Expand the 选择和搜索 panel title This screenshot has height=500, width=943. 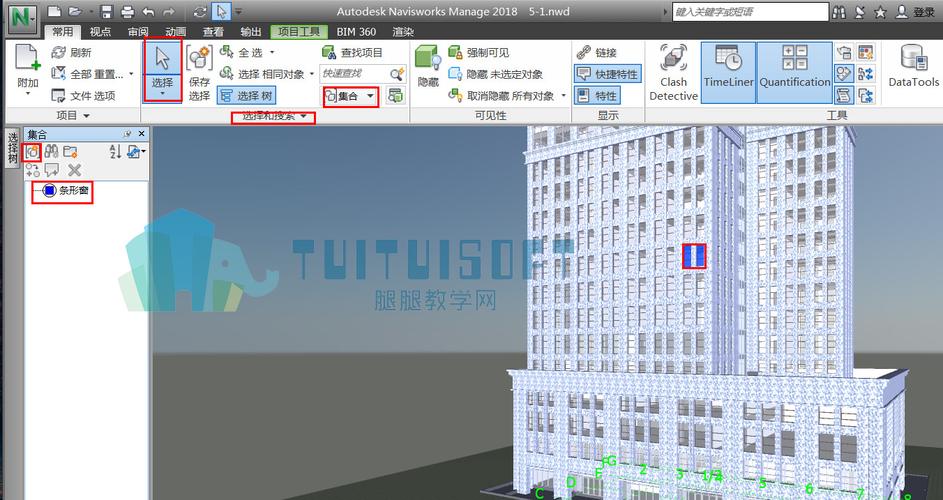[x=273, y=117]
